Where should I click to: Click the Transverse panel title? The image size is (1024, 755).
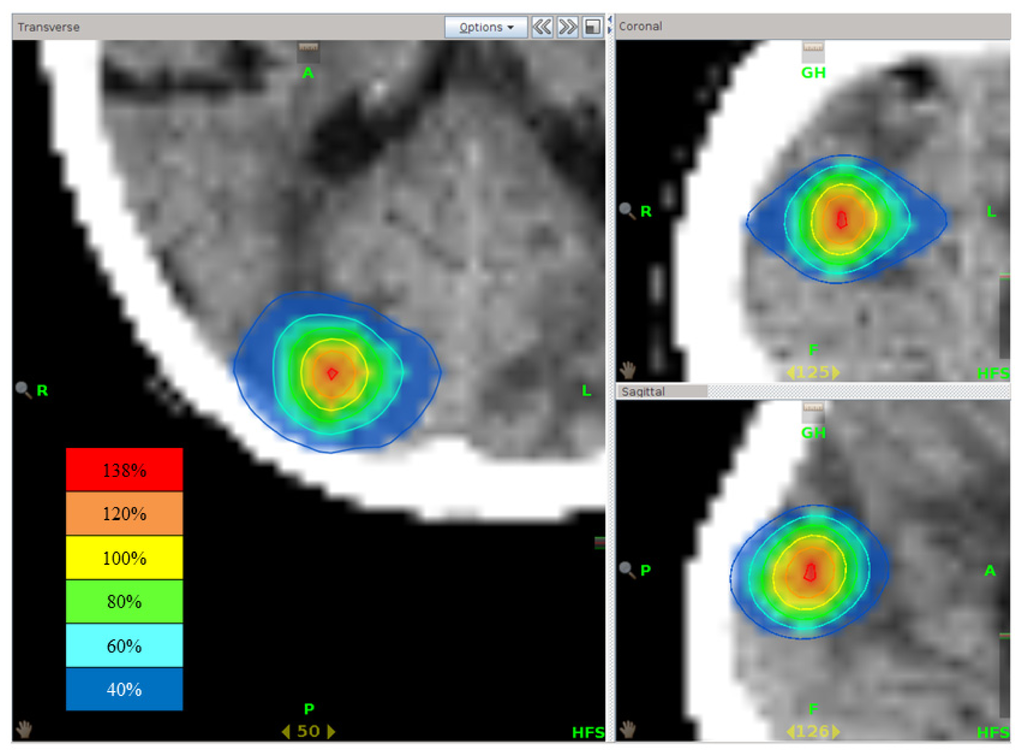point(48,27)
